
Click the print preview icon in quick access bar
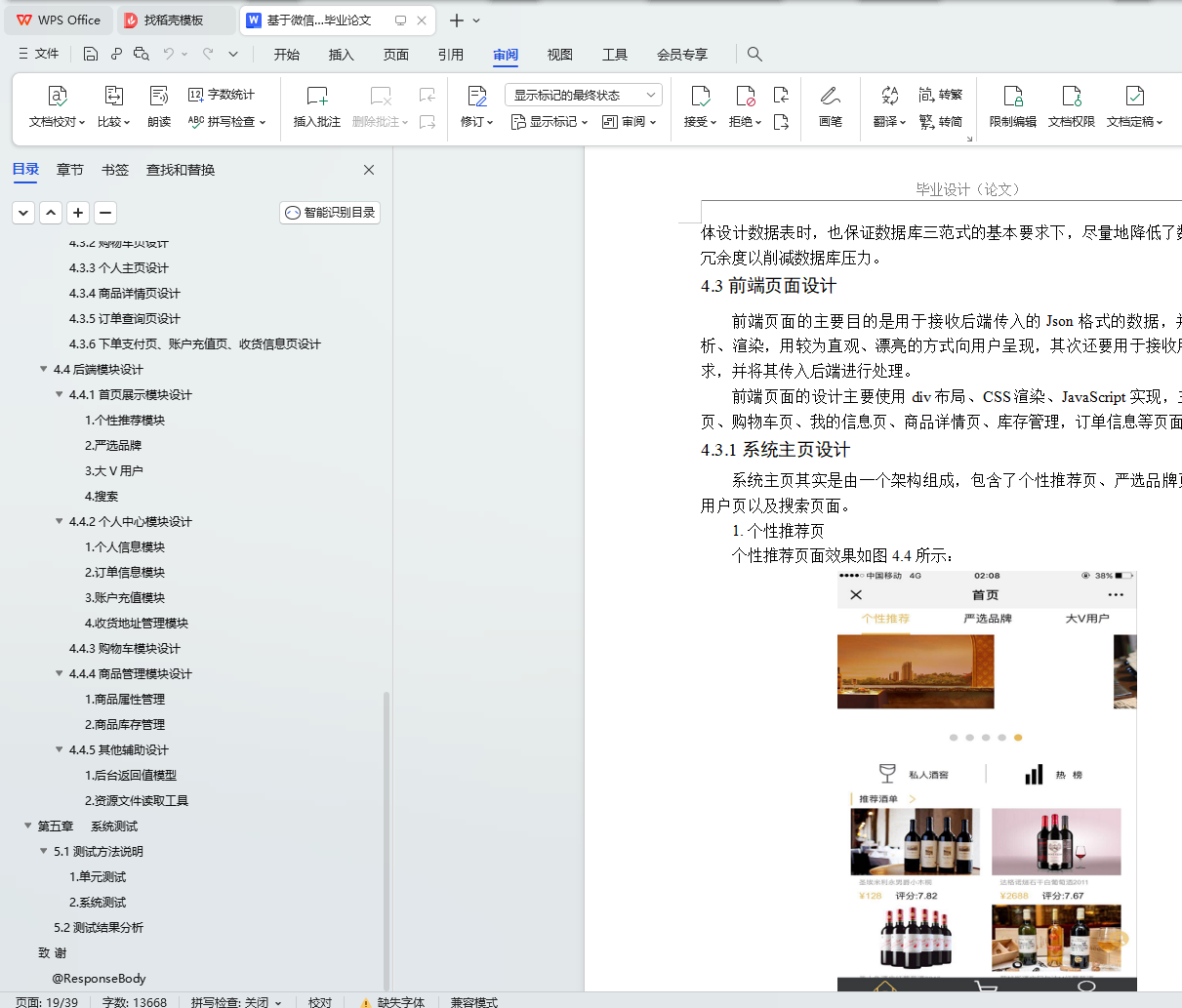click(x=142, y=55)
